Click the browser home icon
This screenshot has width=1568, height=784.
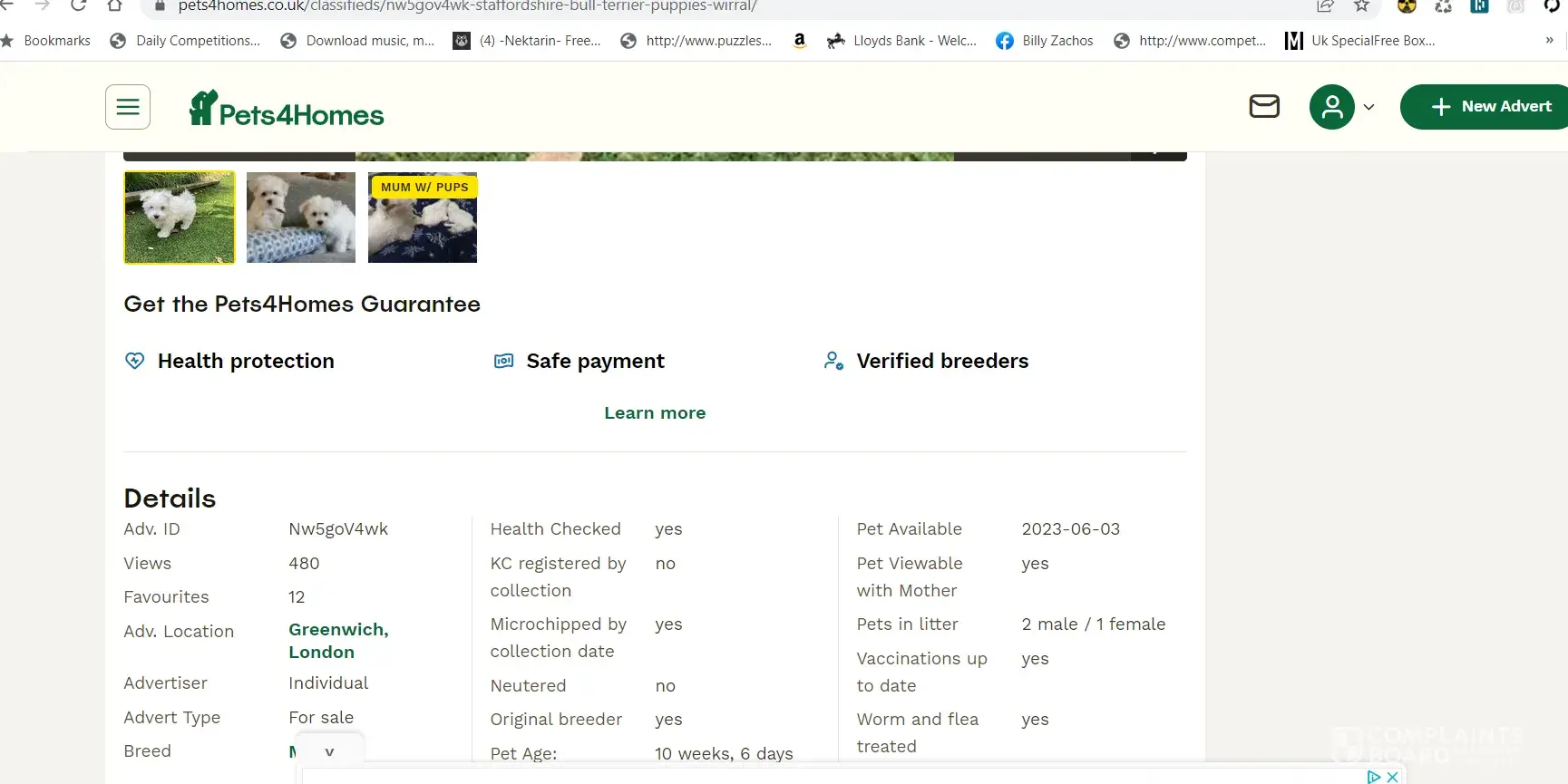[114, 6]
